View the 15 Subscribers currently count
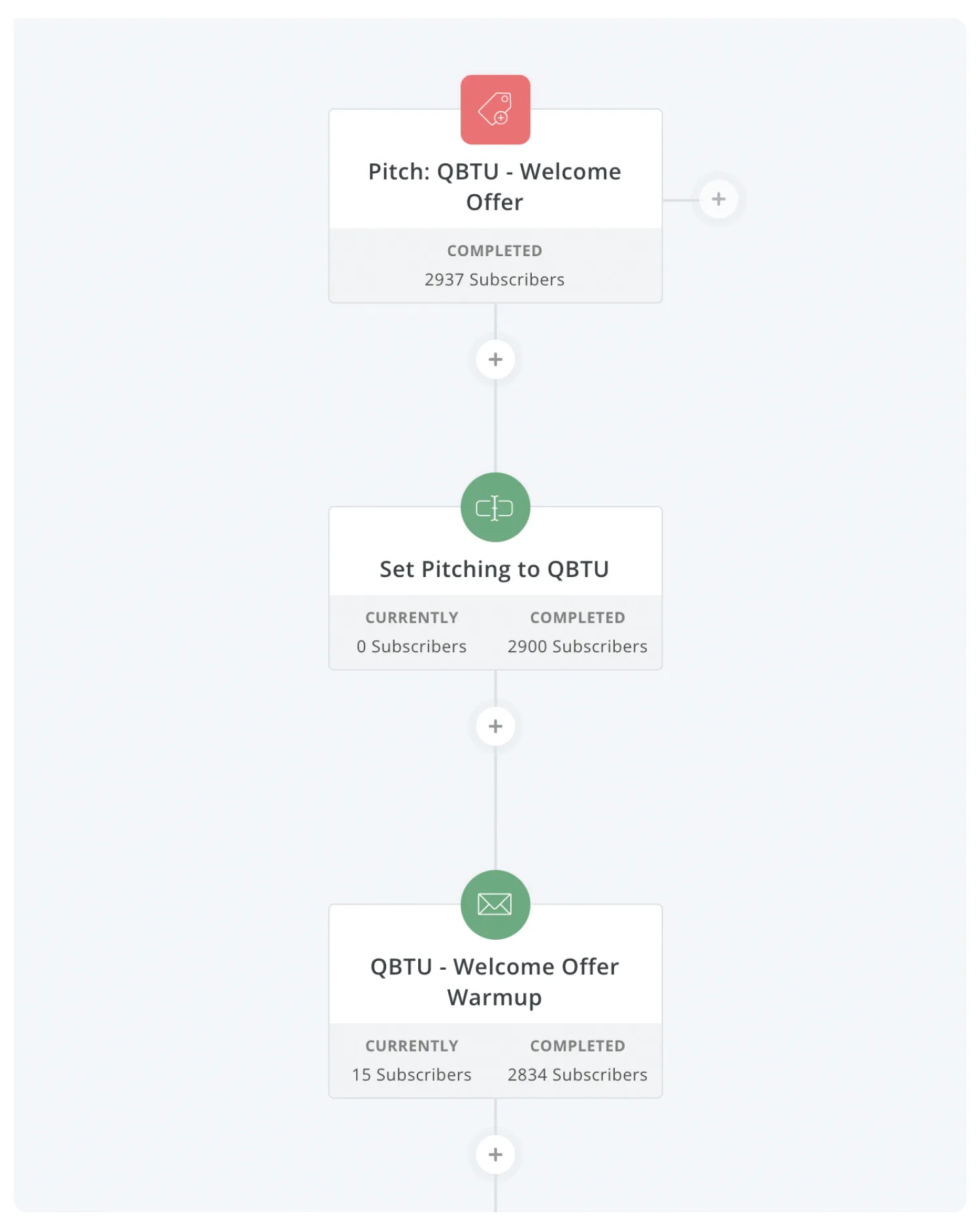980x1224 pixels. (412, 1075)
